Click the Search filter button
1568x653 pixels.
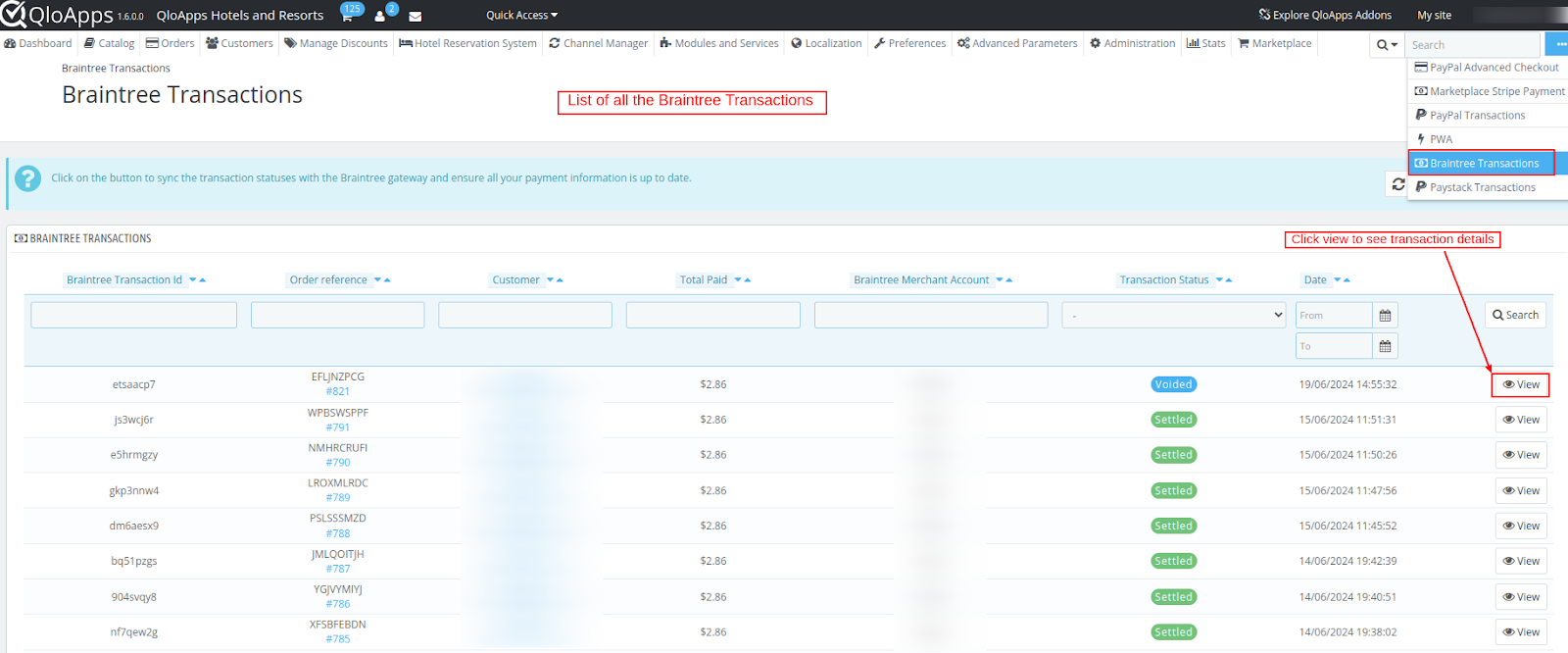1515,315
